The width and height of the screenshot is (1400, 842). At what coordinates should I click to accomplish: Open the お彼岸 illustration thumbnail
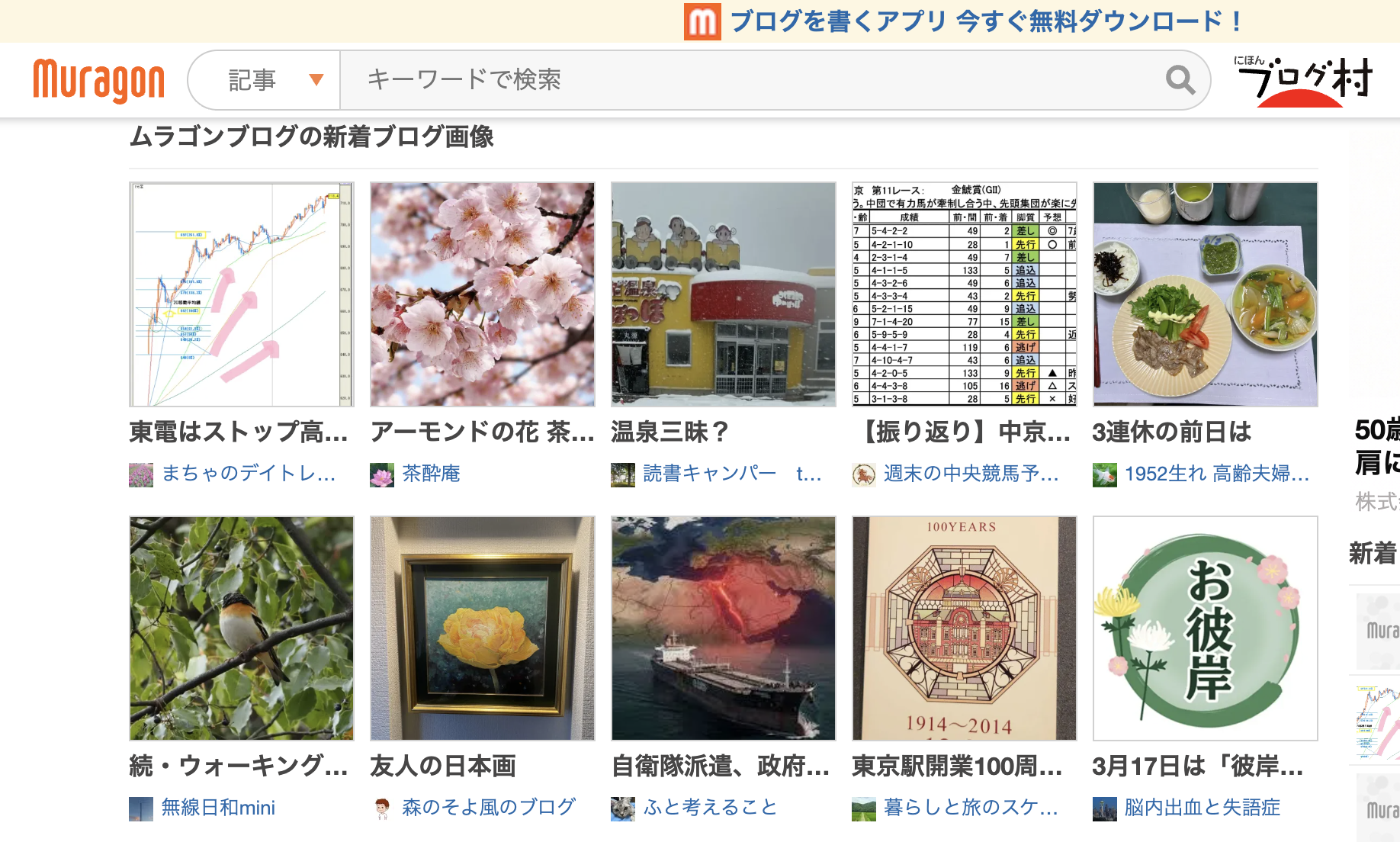tap(1206, 628)
